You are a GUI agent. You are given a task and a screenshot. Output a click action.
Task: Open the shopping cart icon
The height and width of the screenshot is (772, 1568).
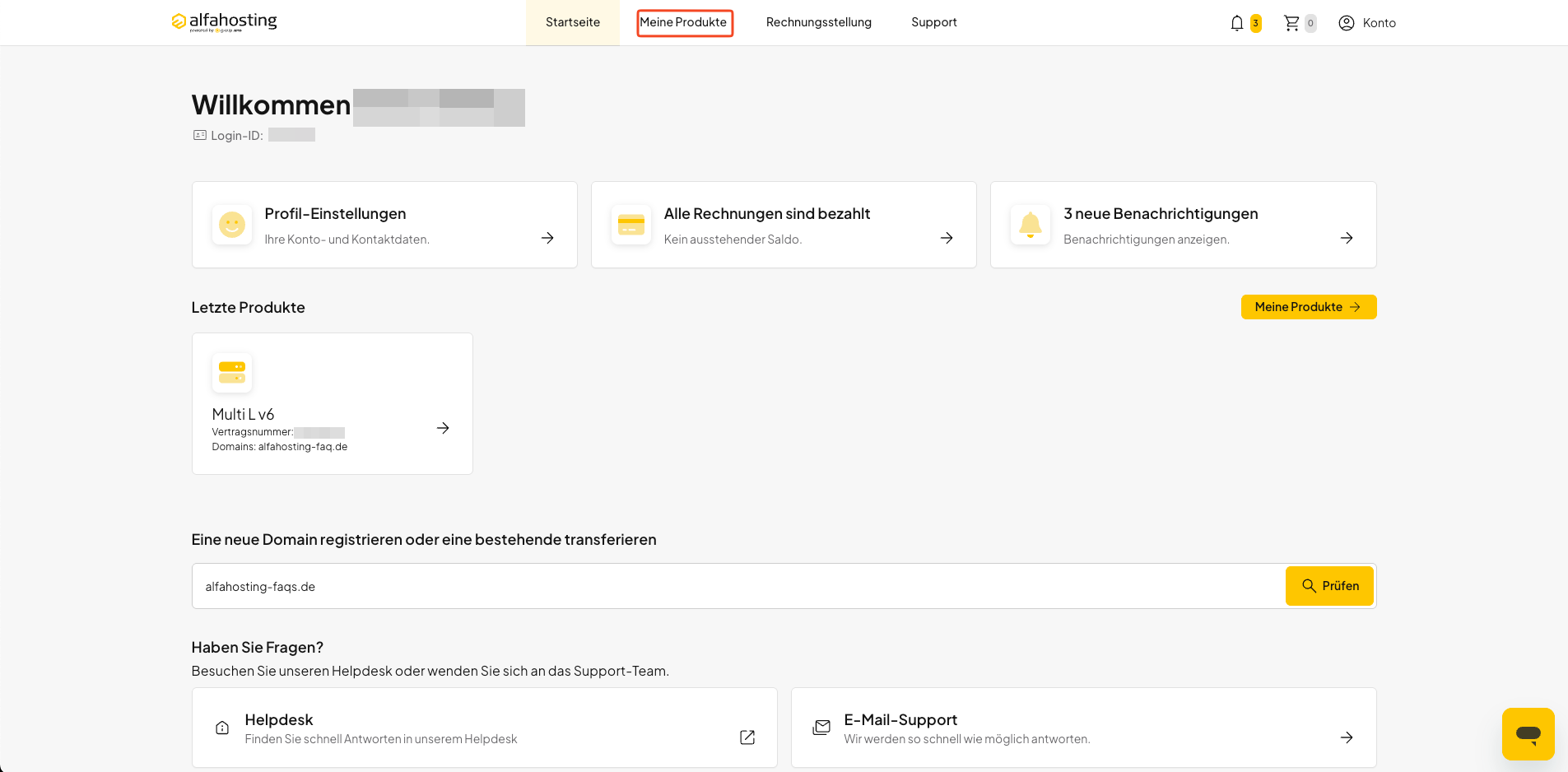point(1291,23)
